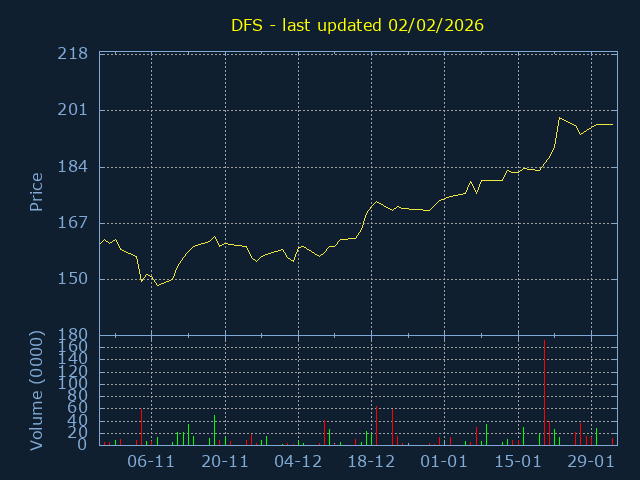Click the 150 price axis label

pos(72,278)
